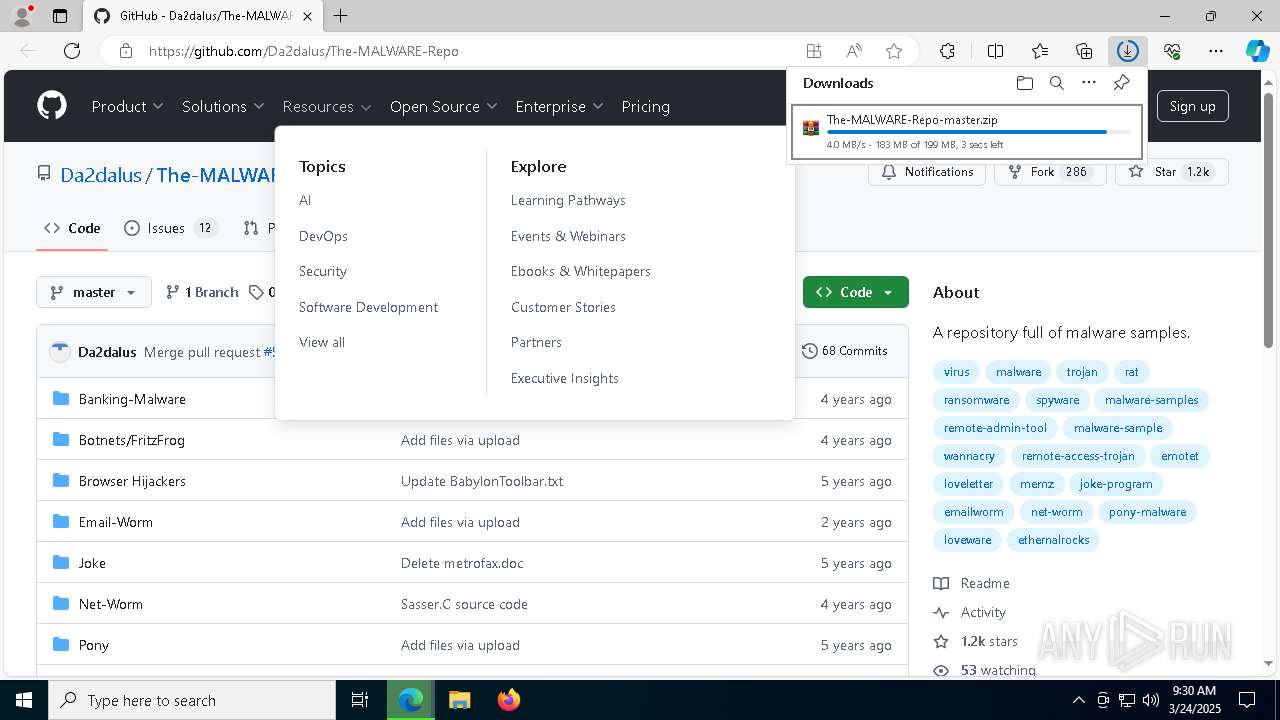Open the Edge profile icon
This screenshot has height=720, width=1280.
point(21,16)
